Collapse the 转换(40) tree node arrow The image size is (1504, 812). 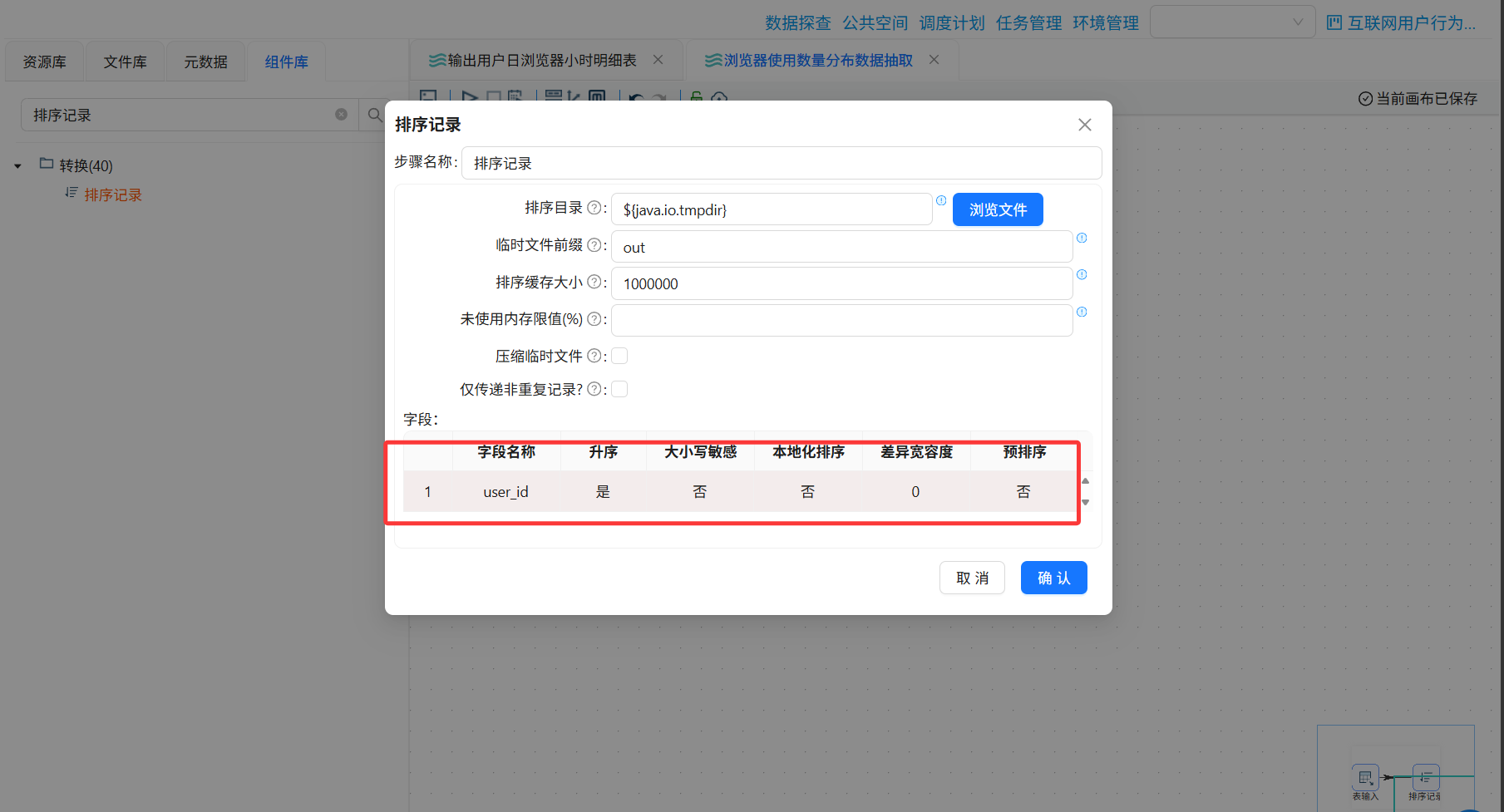pos(17,166)
